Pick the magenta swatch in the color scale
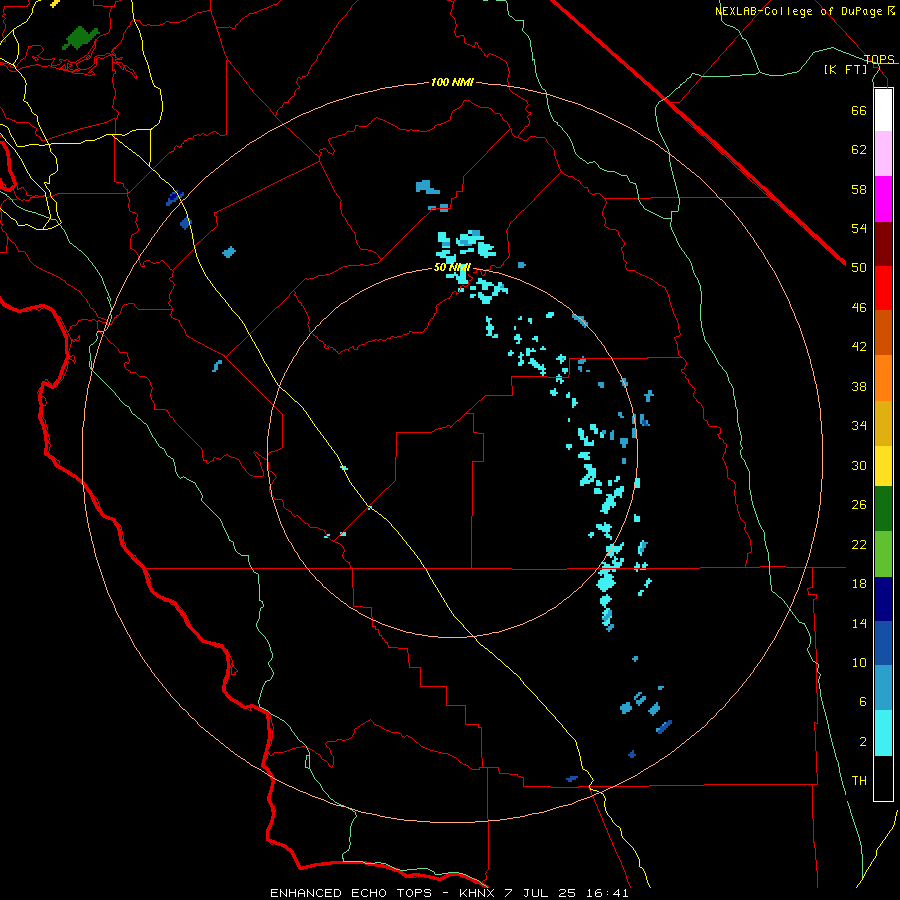Screen dimensions: 900x900 pyautogui.click(x=883, y=199)
